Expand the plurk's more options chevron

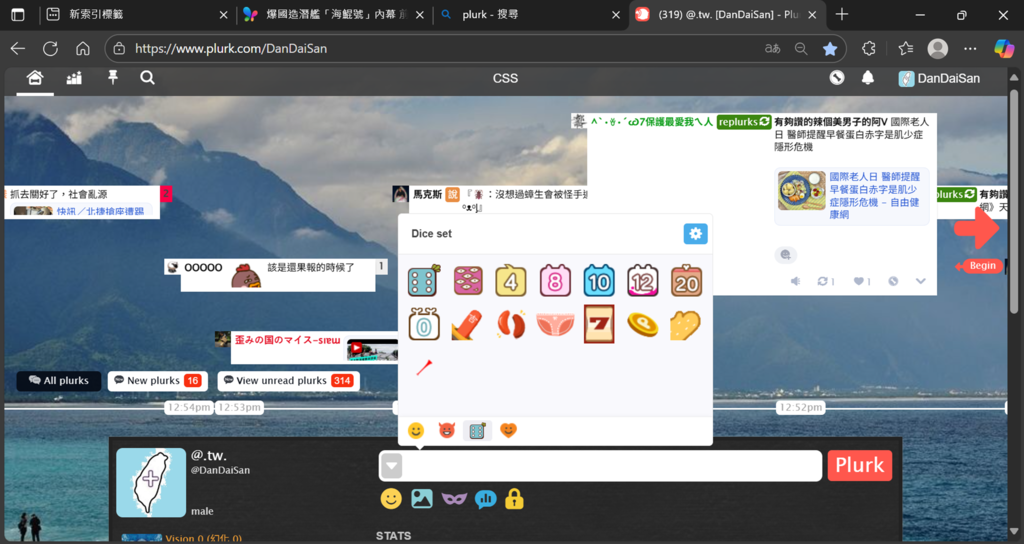pos(921,281)
